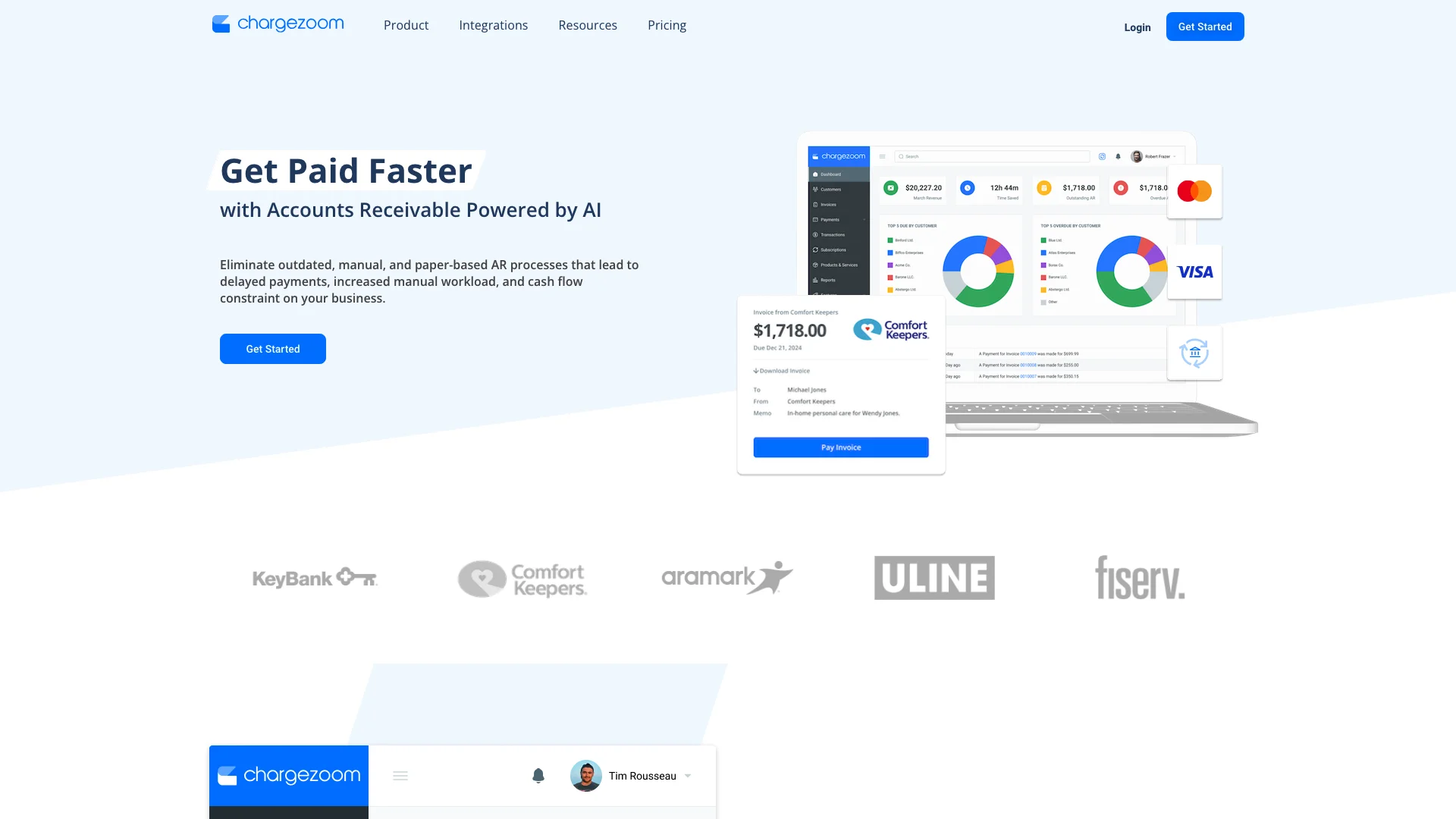Click the Pay Invoice button on invoice
Viewport: 1456px width, 819px height.
point(840,447)
